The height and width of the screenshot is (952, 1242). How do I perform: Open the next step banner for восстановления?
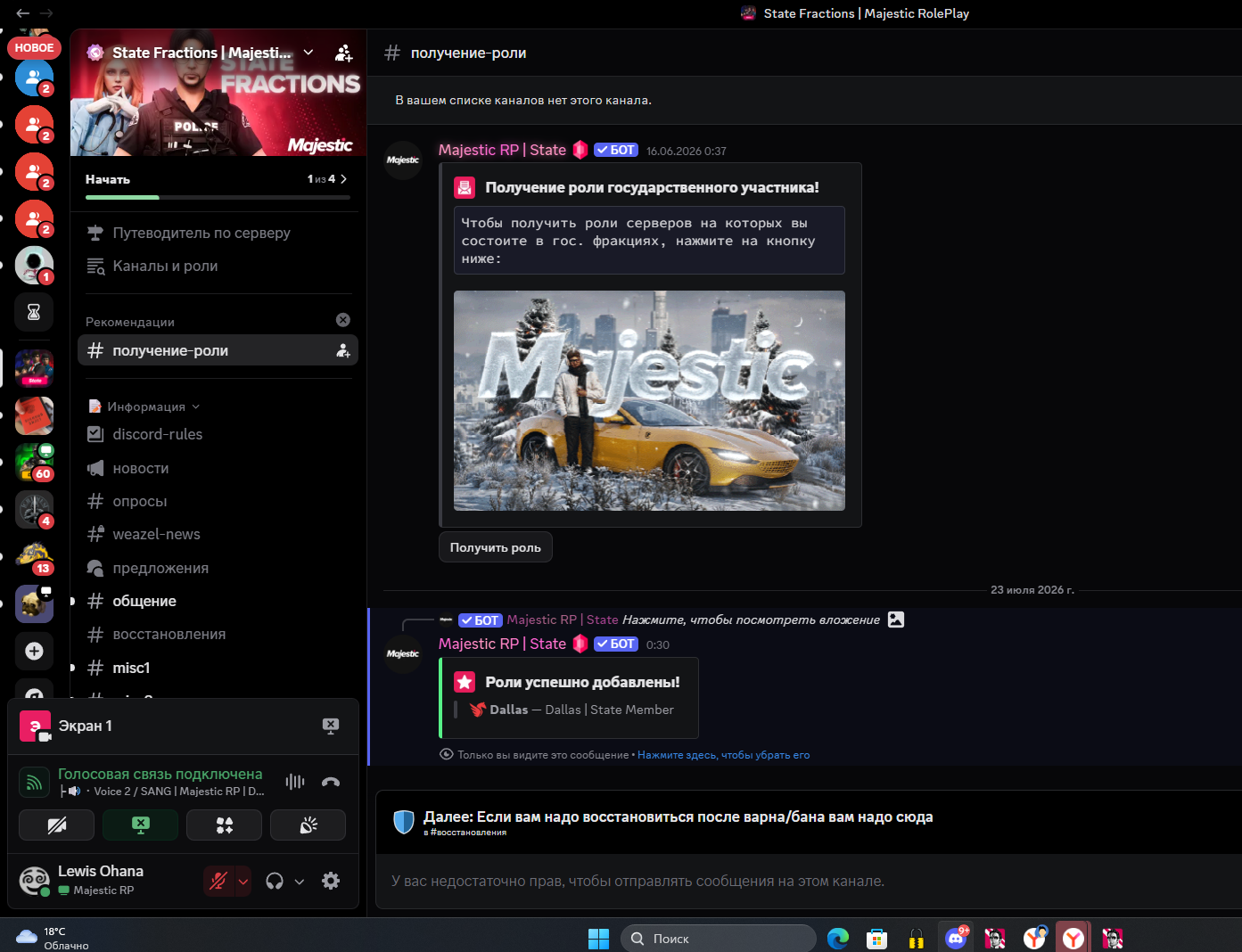(x=809, y=822)
